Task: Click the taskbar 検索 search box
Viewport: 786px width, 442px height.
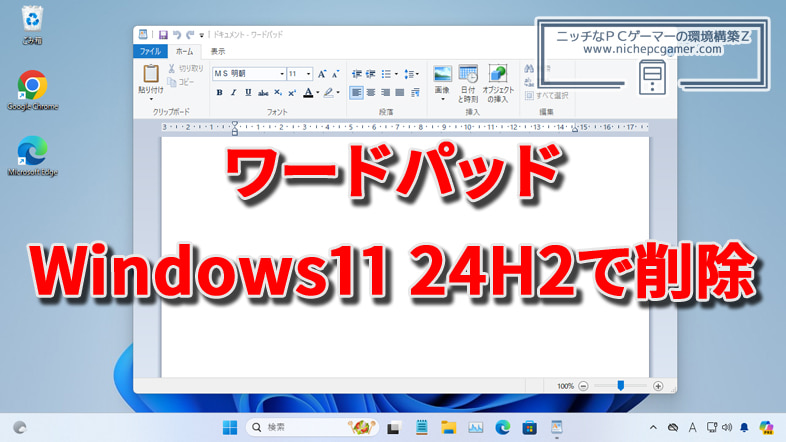Action: 311,427
